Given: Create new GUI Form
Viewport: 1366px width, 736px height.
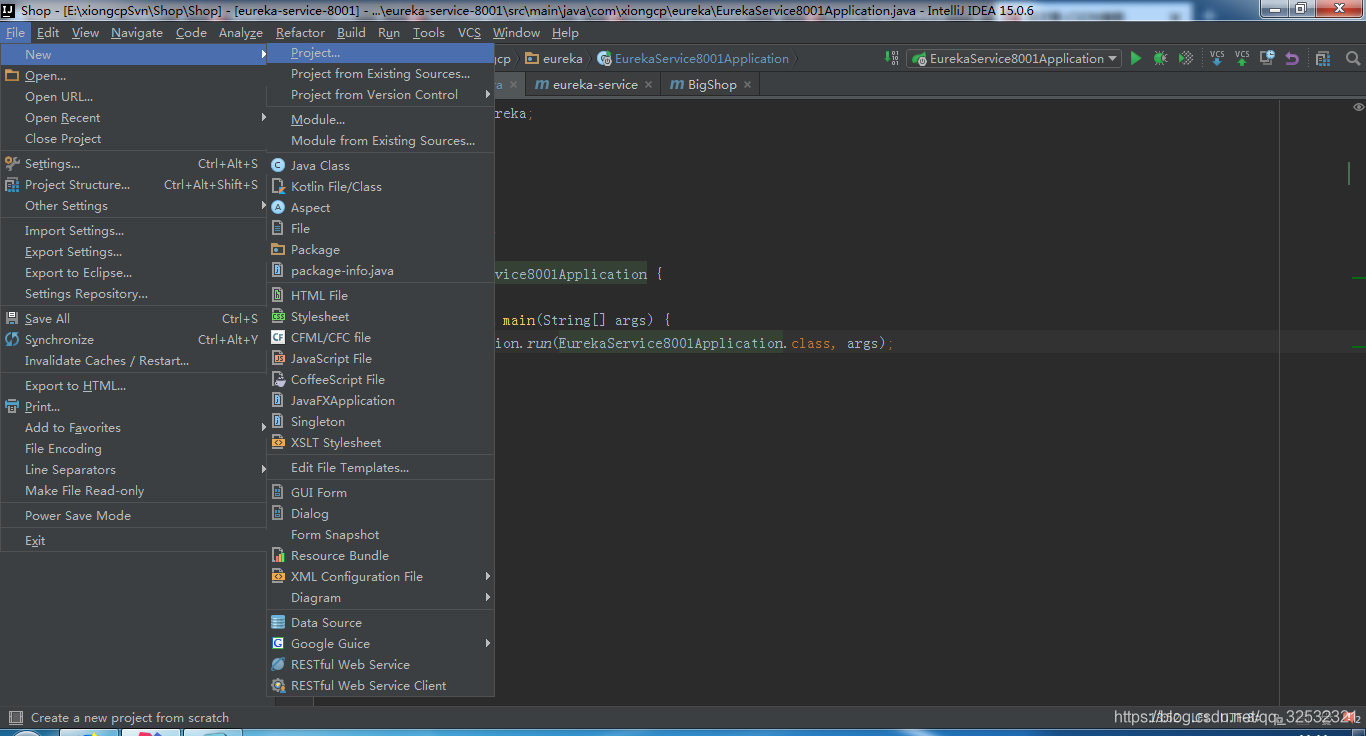Looking at the screenshot, I should [381, 492].
